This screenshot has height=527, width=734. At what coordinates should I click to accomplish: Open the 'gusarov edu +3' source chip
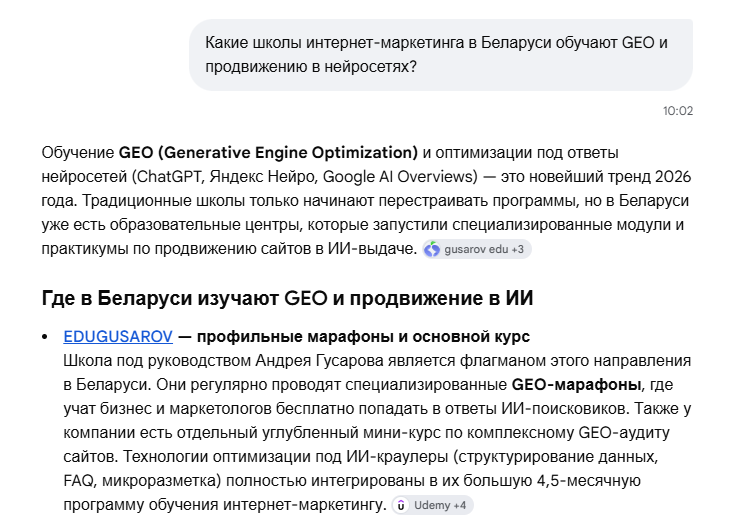(x=477, y=249)
